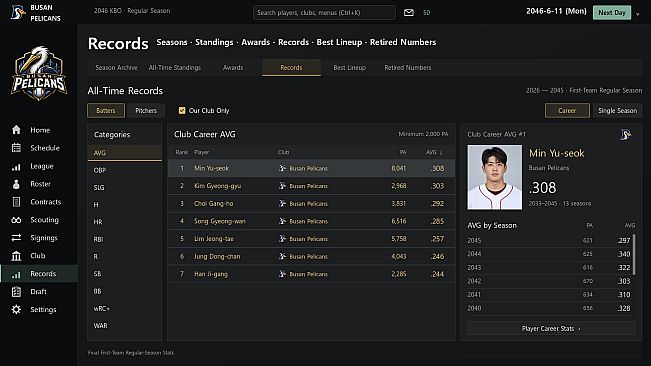Click the Busan Pelicans header logo icon
This screenshot has height=366, width=651.
(17, 12)
